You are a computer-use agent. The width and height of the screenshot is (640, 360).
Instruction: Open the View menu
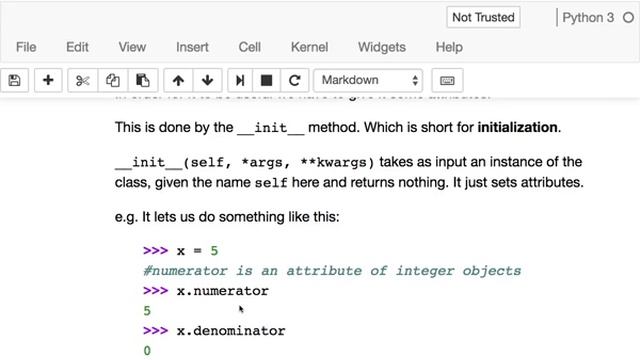[132, 47]
